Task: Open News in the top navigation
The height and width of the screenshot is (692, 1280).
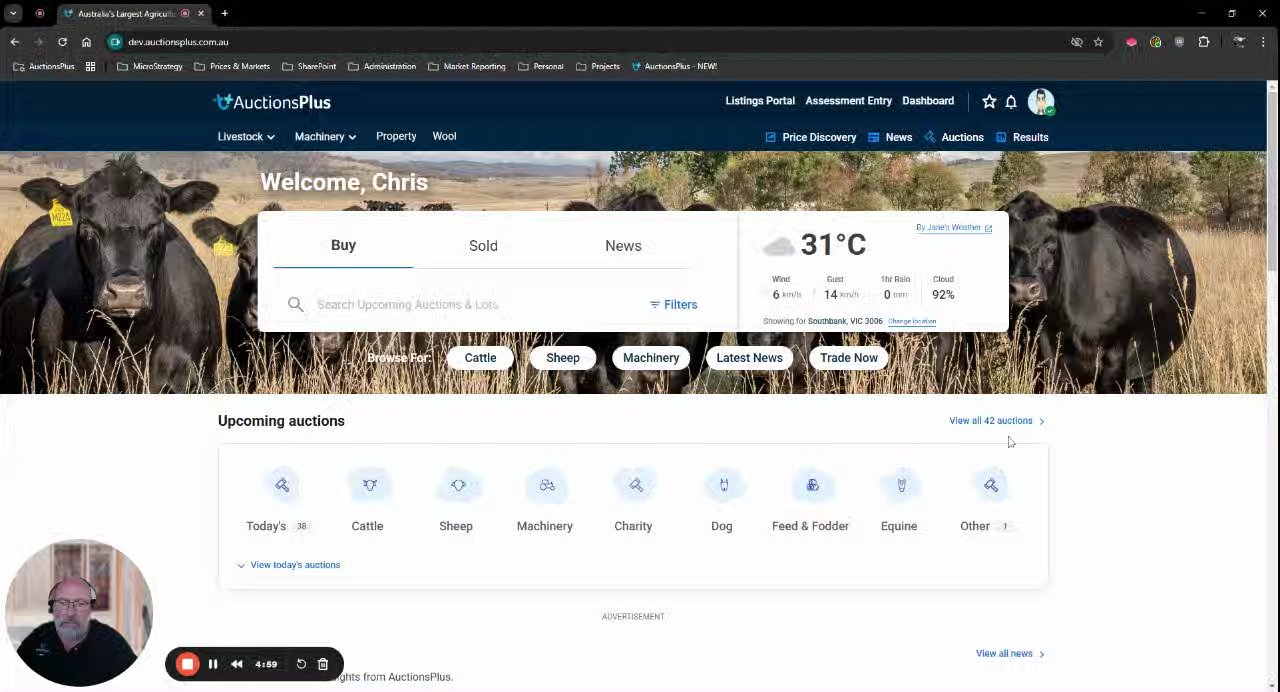Action: click(890, 137)
